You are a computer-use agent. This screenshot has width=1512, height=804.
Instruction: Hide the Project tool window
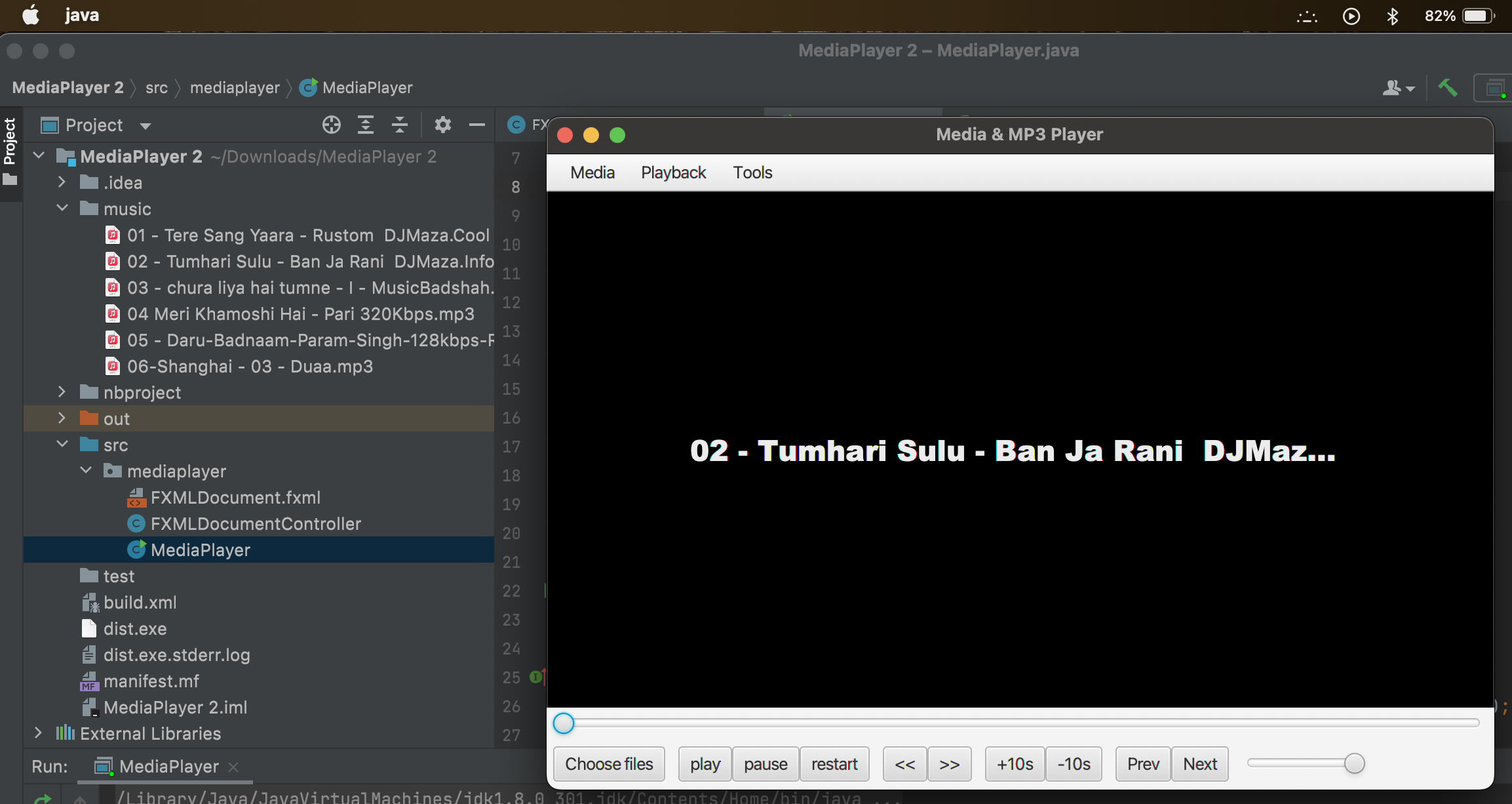[476, 125]
